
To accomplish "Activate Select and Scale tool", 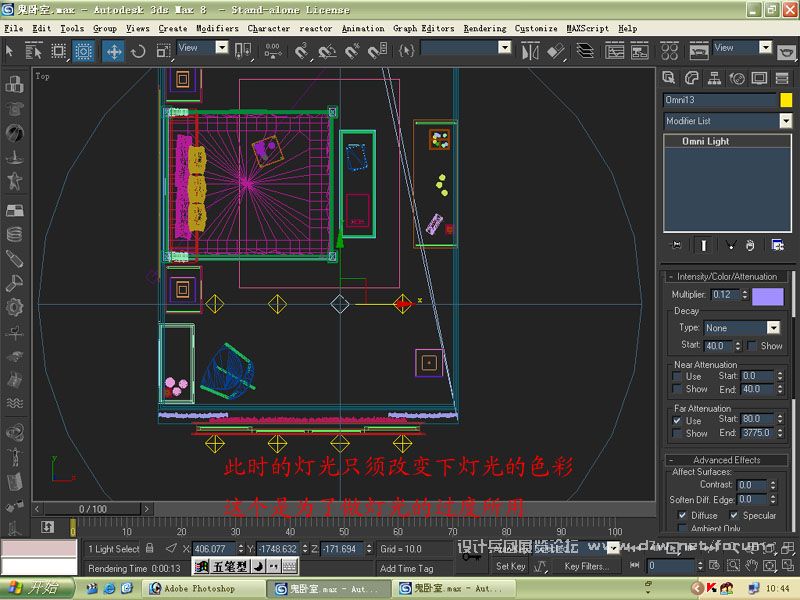I will pyautogui.click(x=163, y=51).
